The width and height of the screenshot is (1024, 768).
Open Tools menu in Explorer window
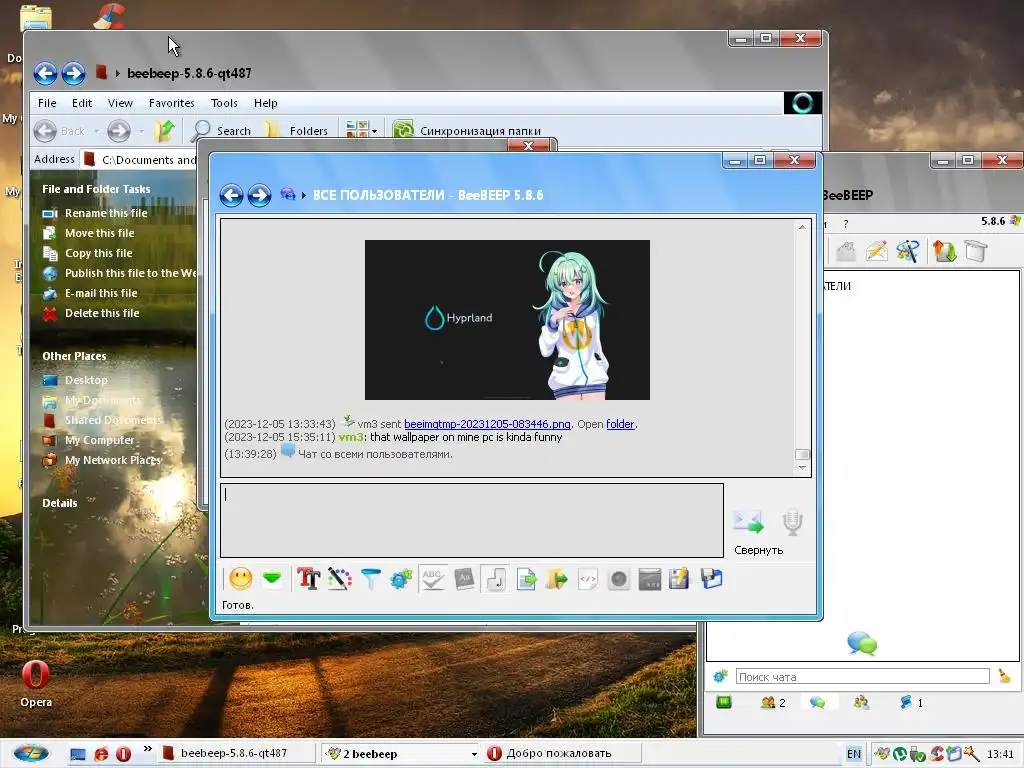(224, 103)
